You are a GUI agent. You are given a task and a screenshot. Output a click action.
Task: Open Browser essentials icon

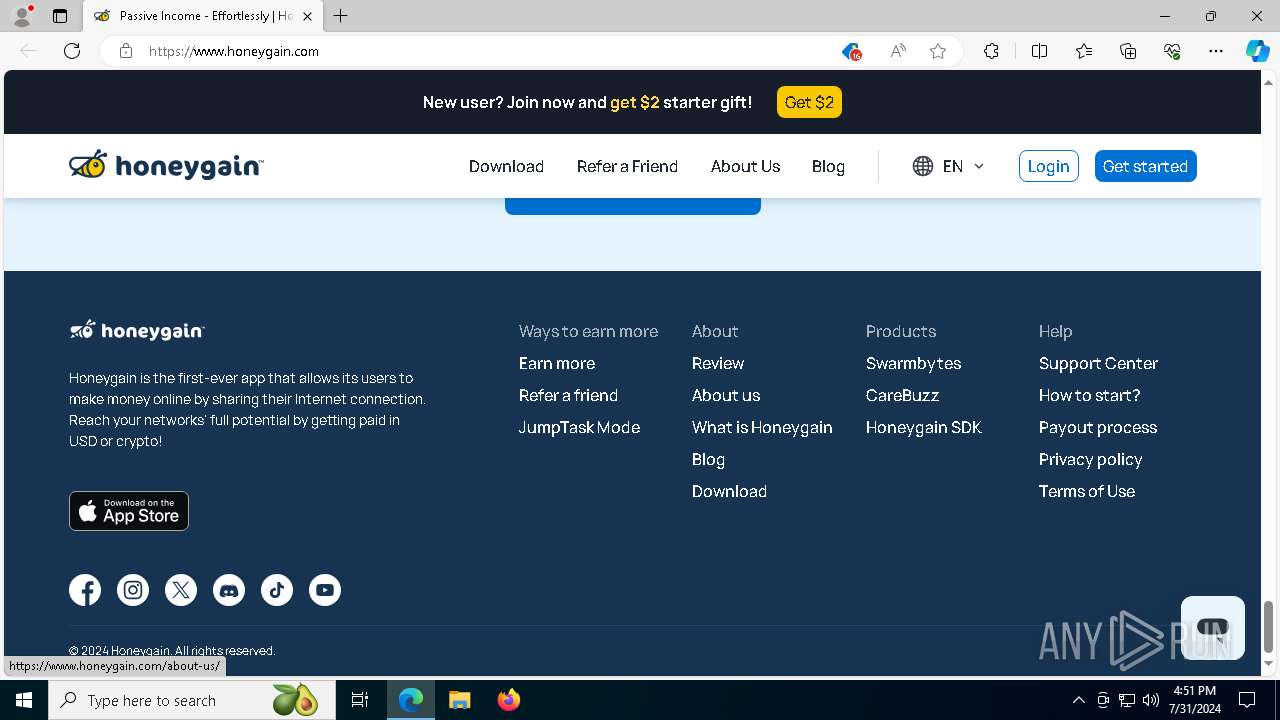pos(1172,51)
